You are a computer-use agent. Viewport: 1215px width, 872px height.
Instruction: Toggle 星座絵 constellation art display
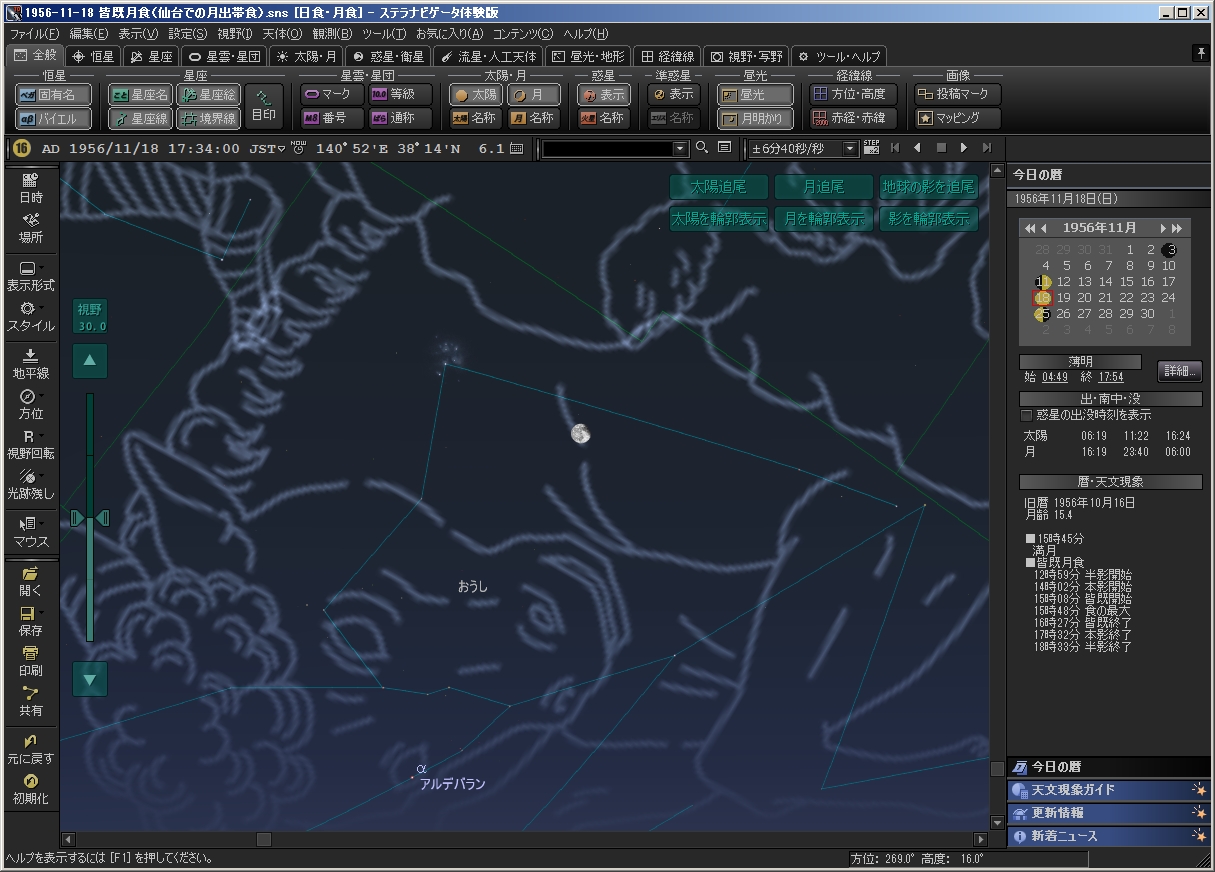[x=208, y=94]
